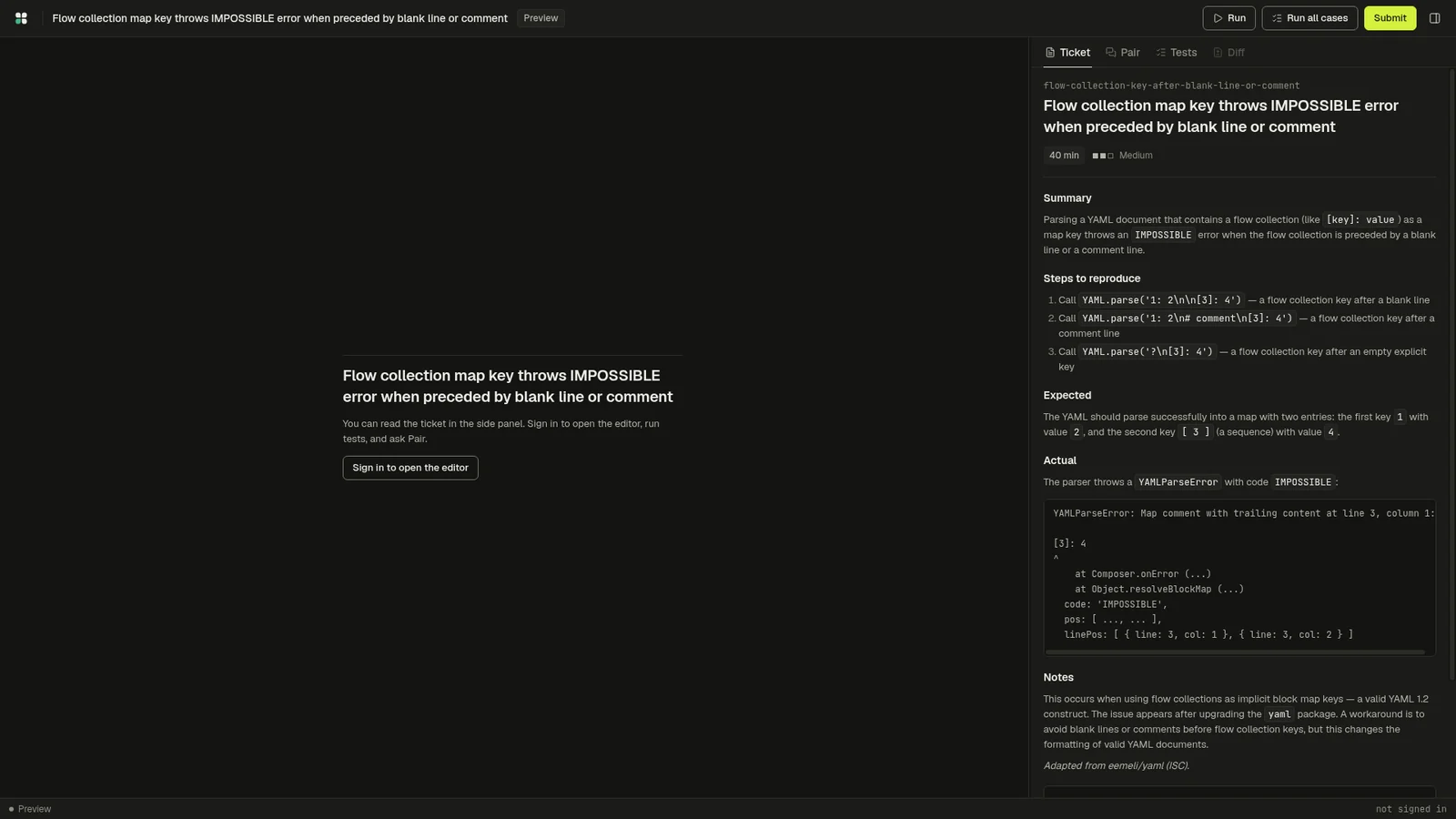This screenshot has width=1456, height=819.
Task: Click the 'IMPOSSIBLE' inline code in Actual section
Action: pyautogui.click(x=1302, y=482)
